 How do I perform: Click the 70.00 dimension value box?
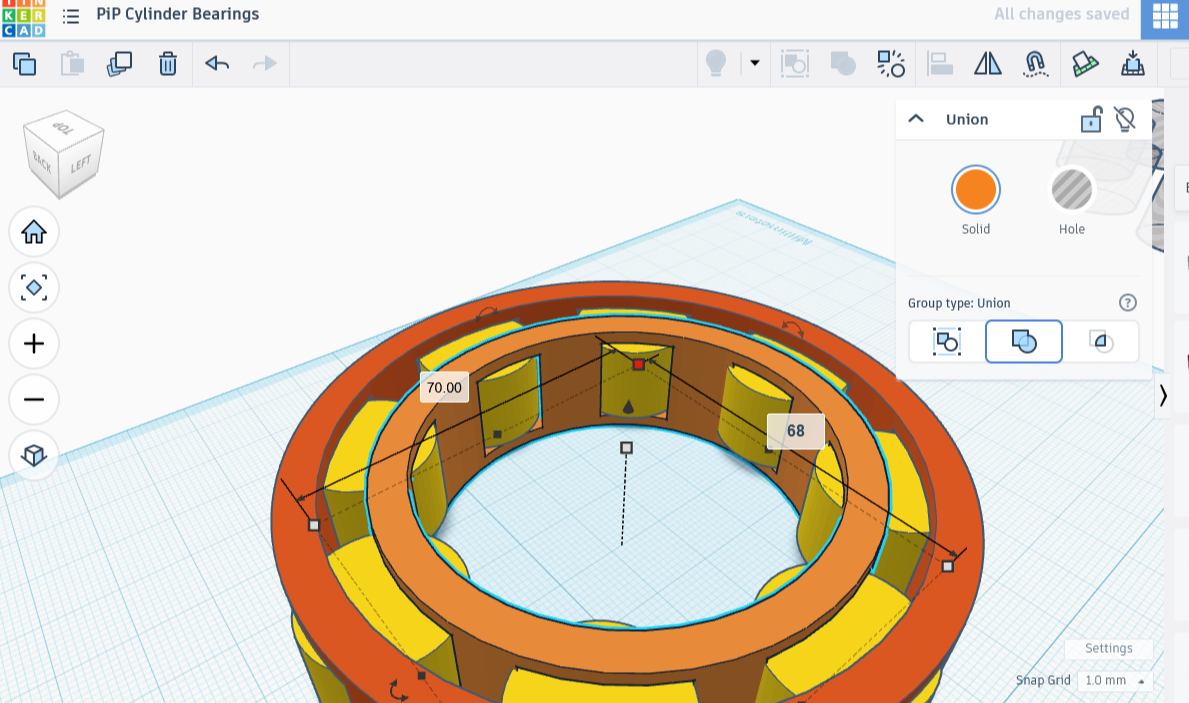tap(444, 388)
